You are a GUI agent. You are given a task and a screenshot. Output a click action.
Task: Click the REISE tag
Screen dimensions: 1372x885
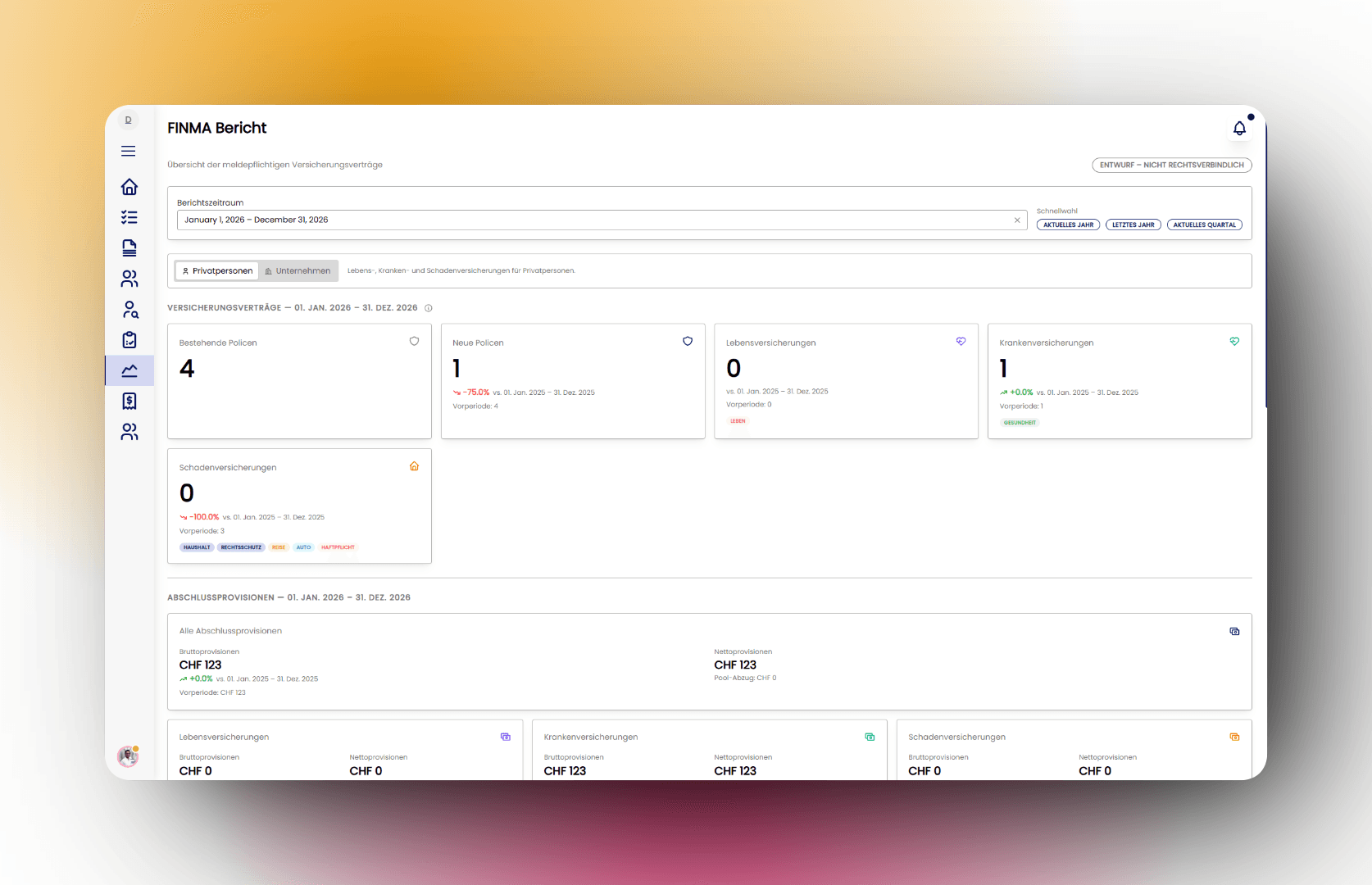point(279,547)
